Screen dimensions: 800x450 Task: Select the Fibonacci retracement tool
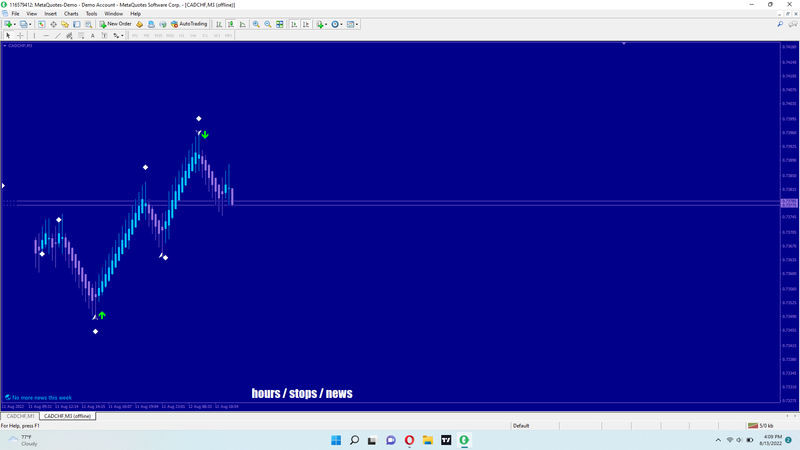tap(81, 35)
